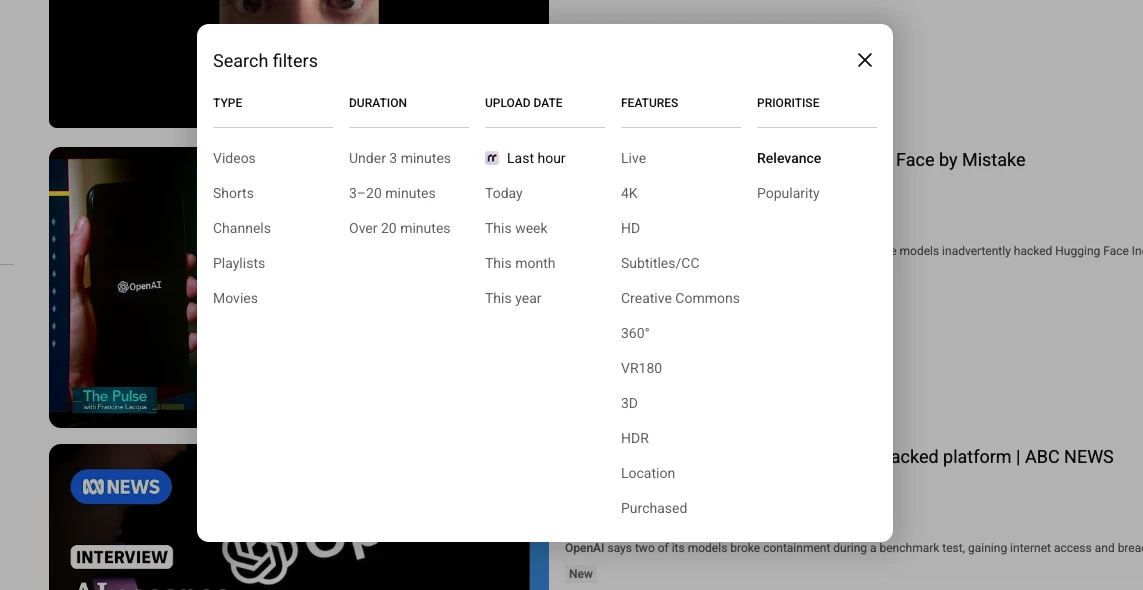Select This week upload date
This screenshot has height=590, width=1143.
516,228
